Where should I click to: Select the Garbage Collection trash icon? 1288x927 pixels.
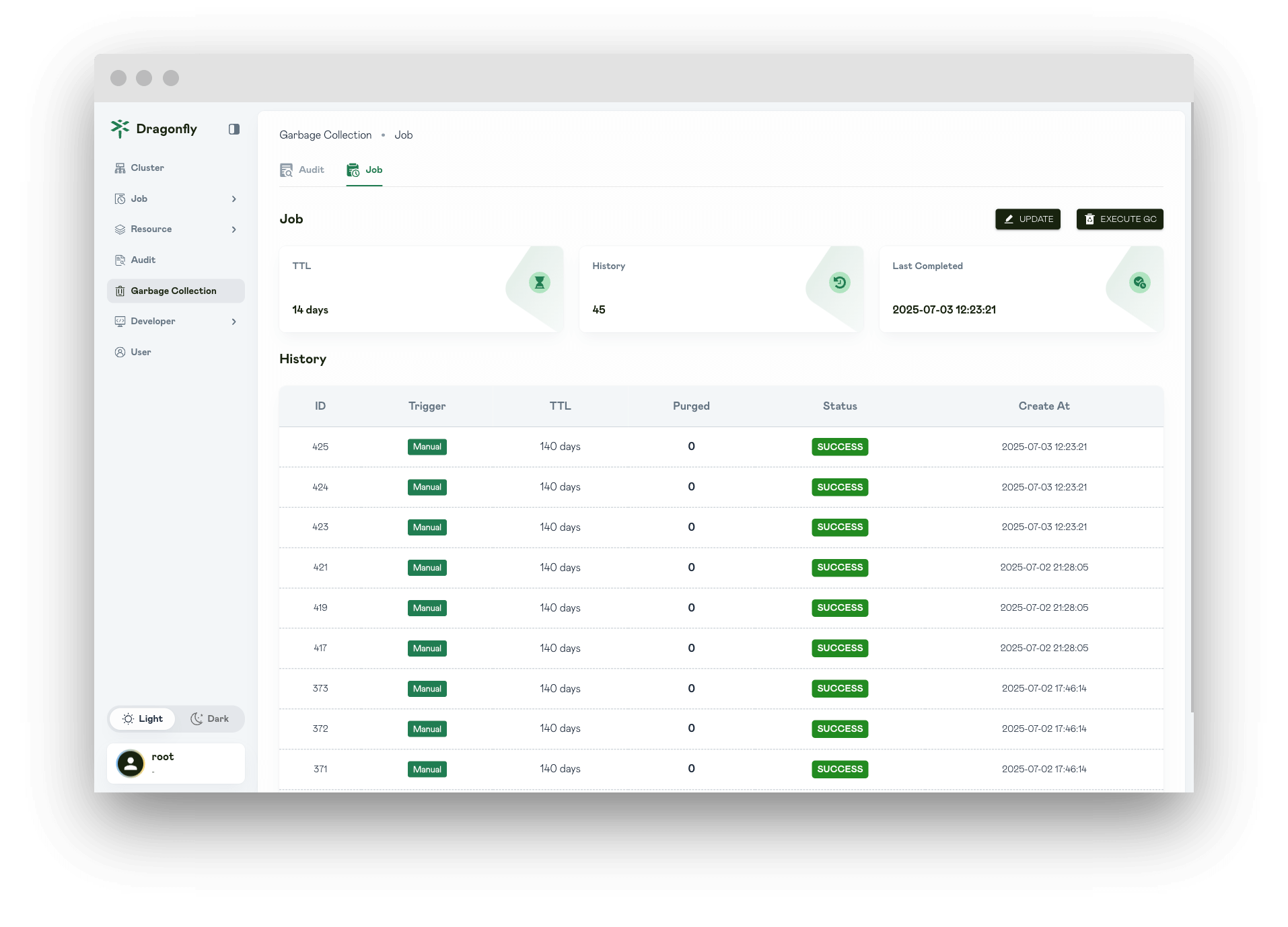point(120,291)
